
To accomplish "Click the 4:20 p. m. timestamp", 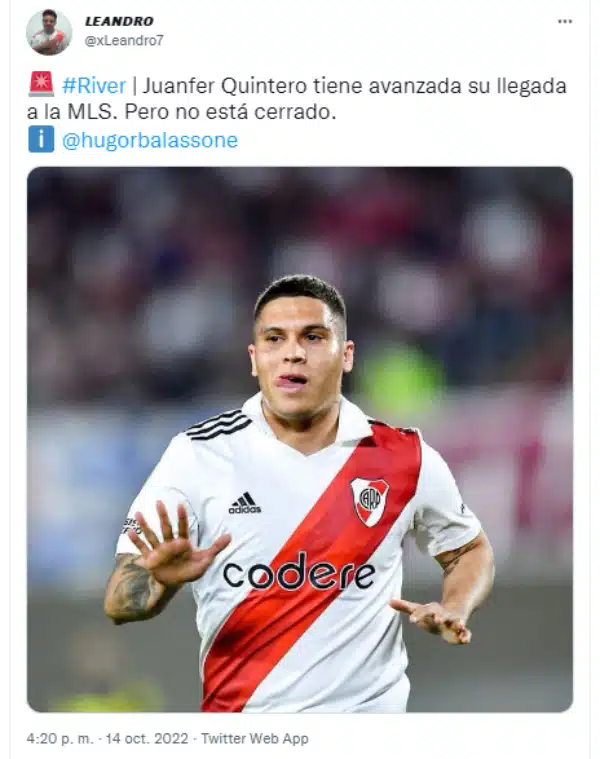I will 60,739.
